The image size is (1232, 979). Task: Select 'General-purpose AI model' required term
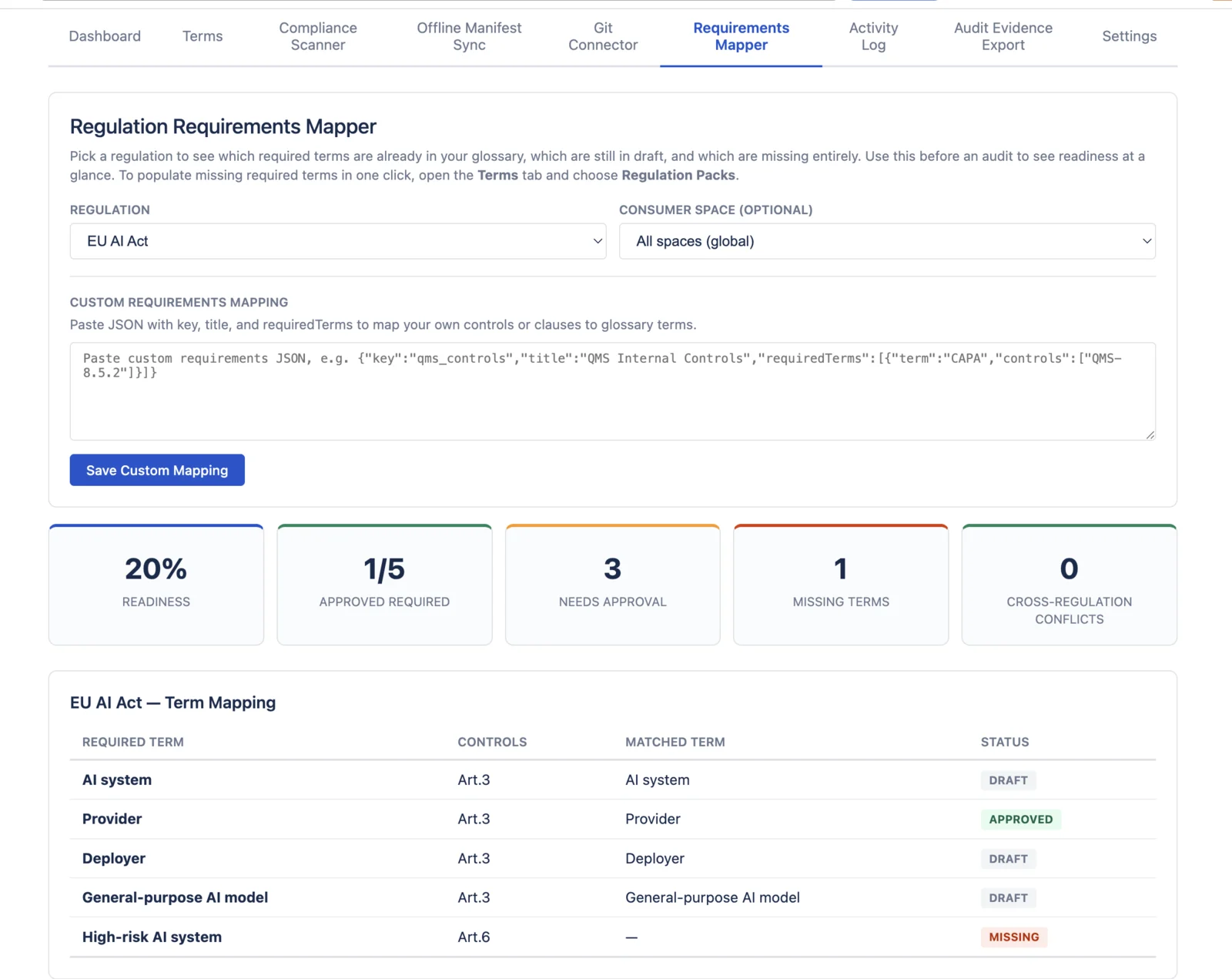[x=176, y=897]
